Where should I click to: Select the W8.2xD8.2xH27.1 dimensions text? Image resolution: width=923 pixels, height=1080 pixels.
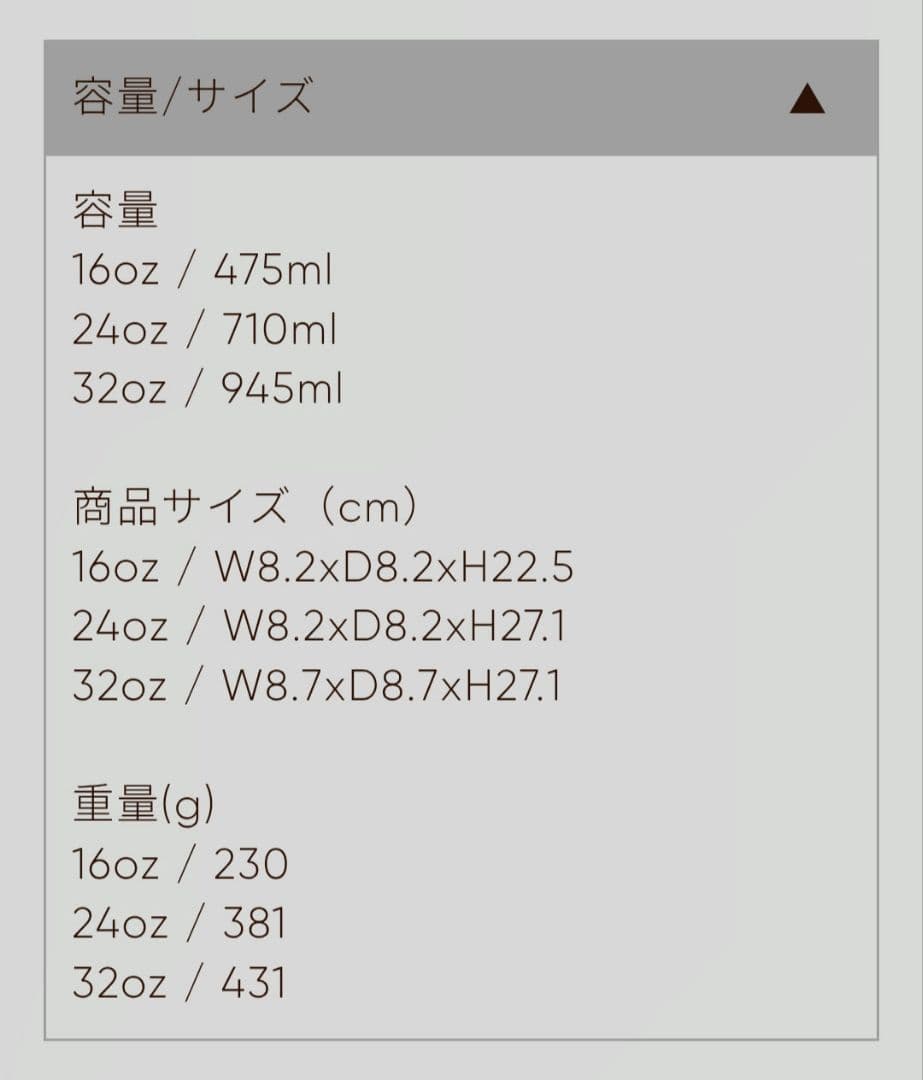click(394, 627)
